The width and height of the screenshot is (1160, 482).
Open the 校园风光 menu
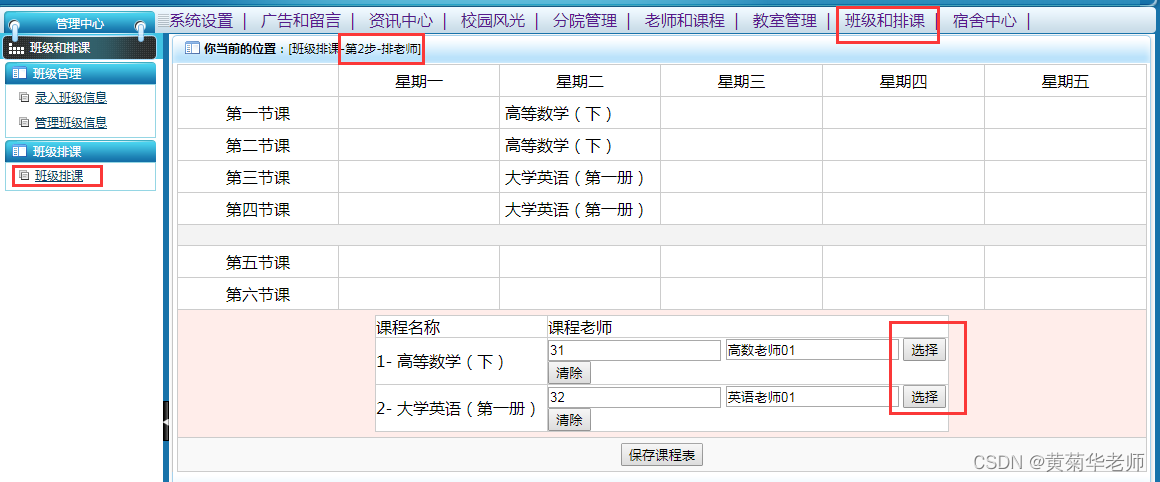(x=493, y=21)
